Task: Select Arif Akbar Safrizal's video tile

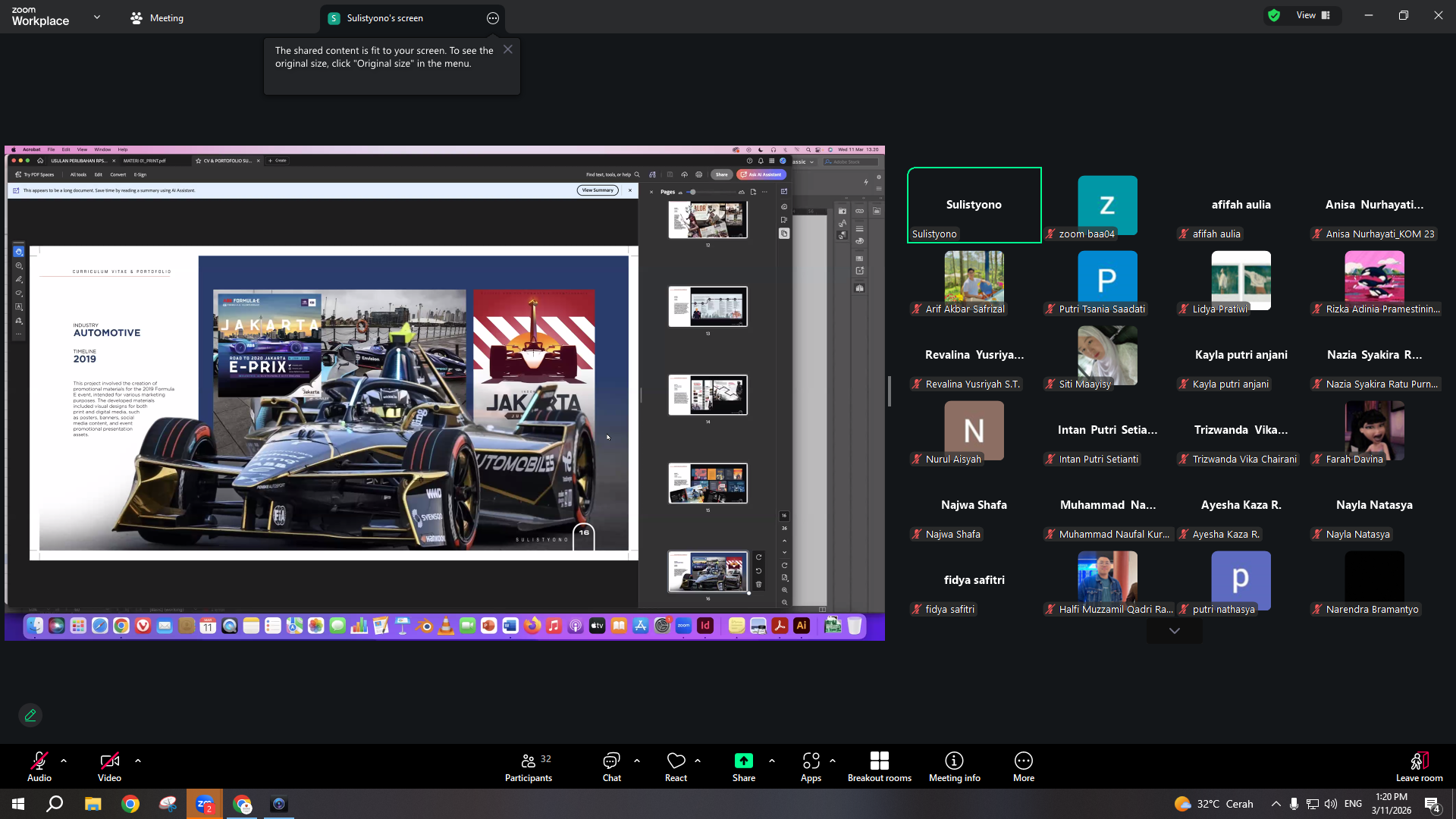Action: point(974,281)
